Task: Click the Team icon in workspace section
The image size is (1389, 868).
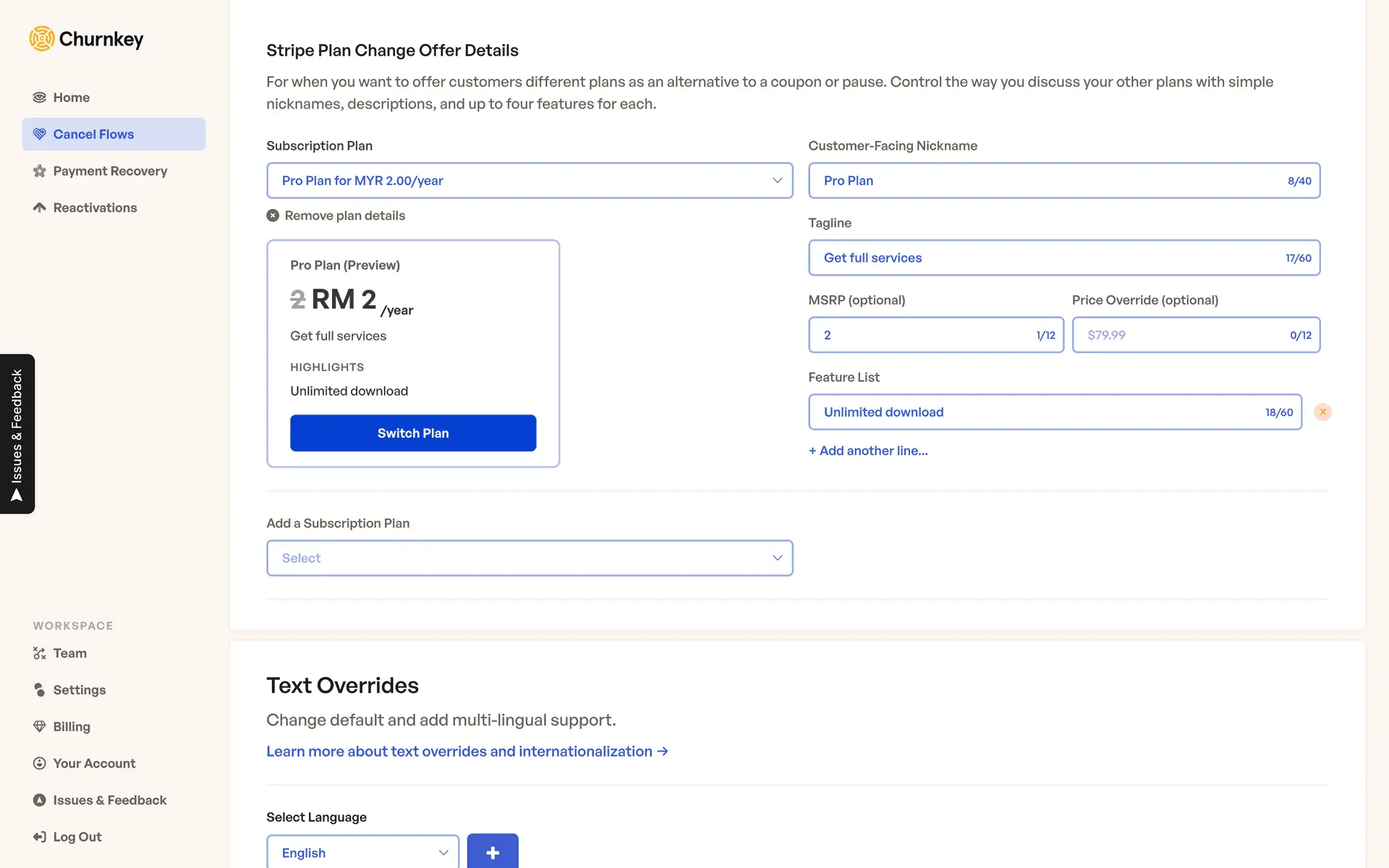Action: point(40,653)
